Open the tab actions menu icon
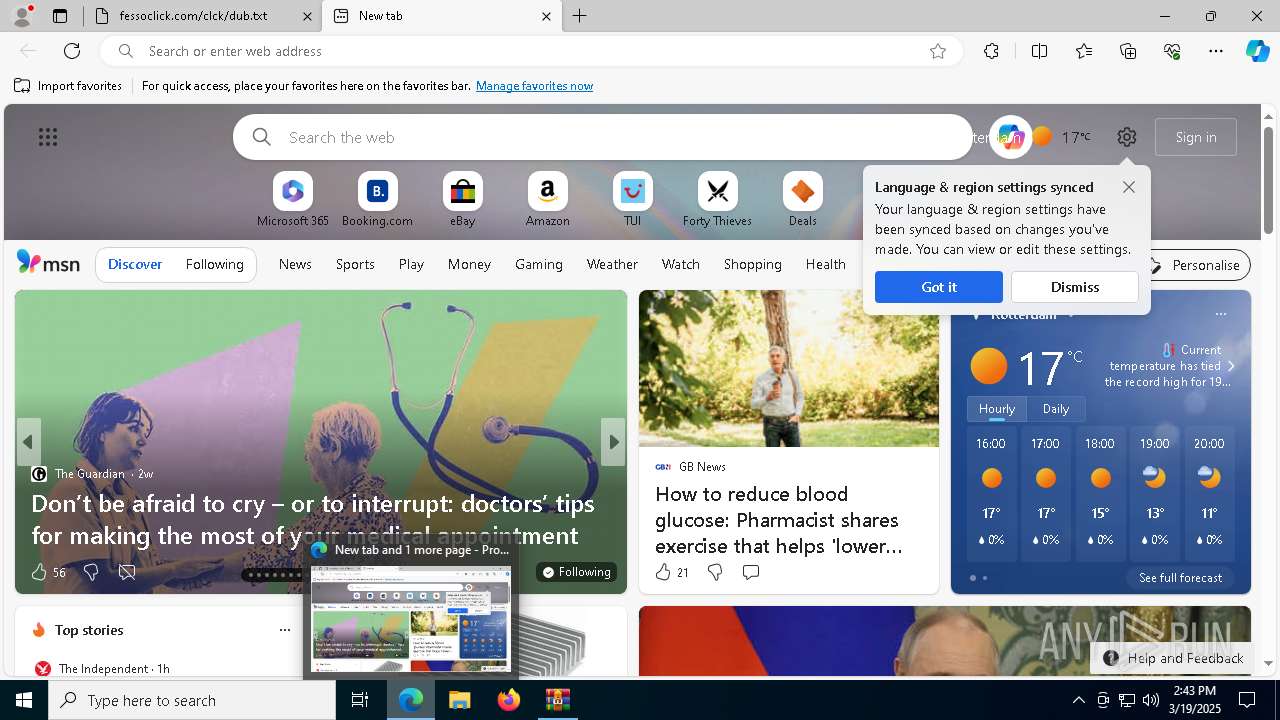This screenshot has width=1280, height=720. 60,16
